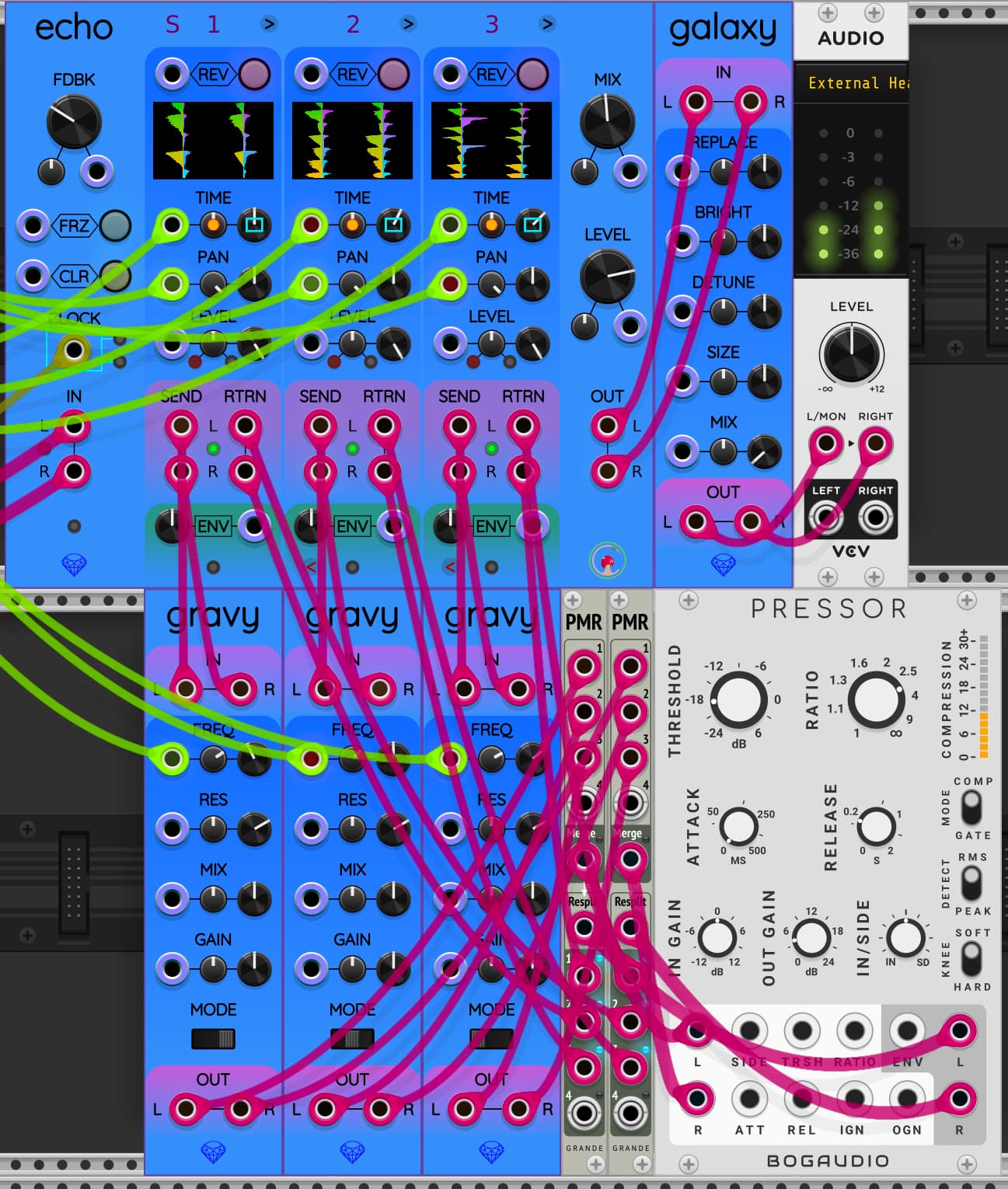Toggle the first gravy MODE slide switch

214,1038
